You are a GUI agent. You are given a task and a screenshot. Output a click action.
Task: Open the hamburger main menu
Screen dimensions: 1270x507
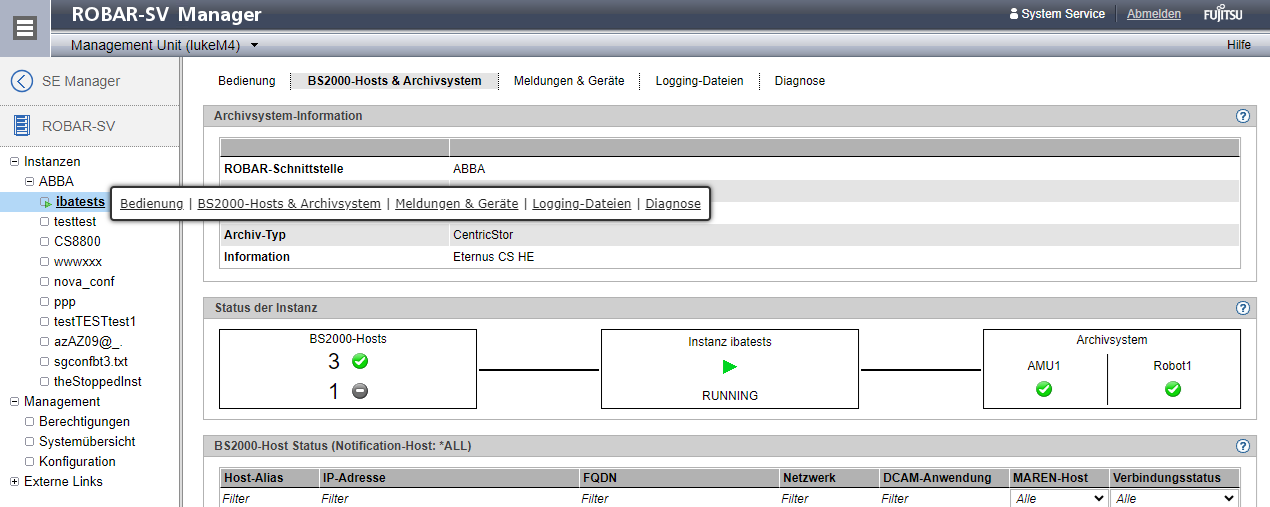click(25, 27)
